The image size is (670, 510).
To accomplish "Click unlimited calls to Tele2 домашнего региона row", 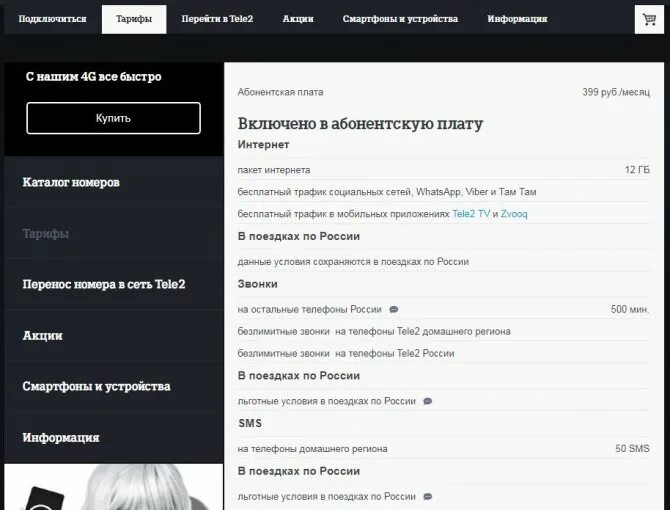I will pos(374,331).
